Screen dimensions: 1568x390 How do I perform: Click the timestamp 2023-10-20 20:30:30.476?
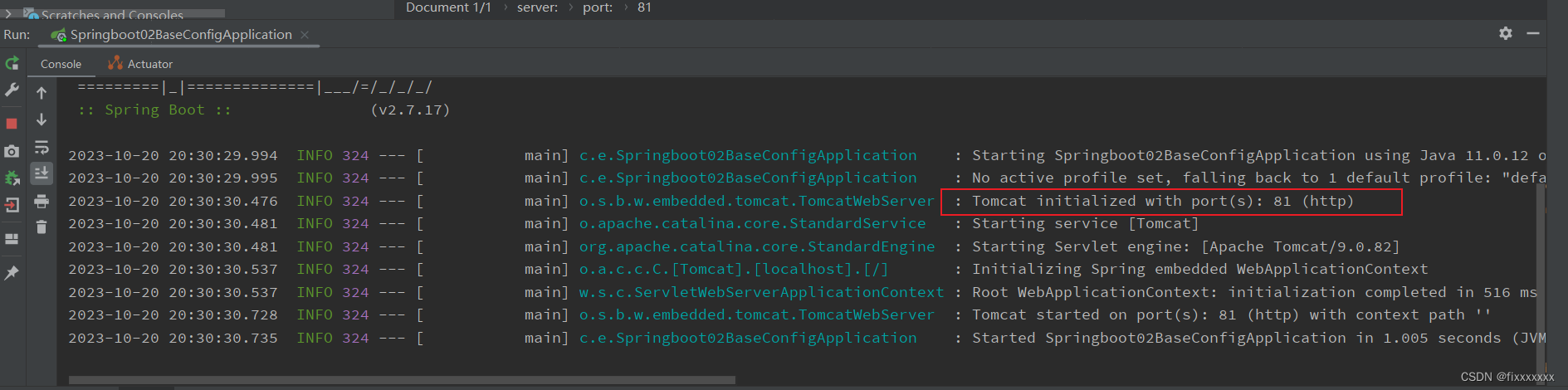pos(173,202)
